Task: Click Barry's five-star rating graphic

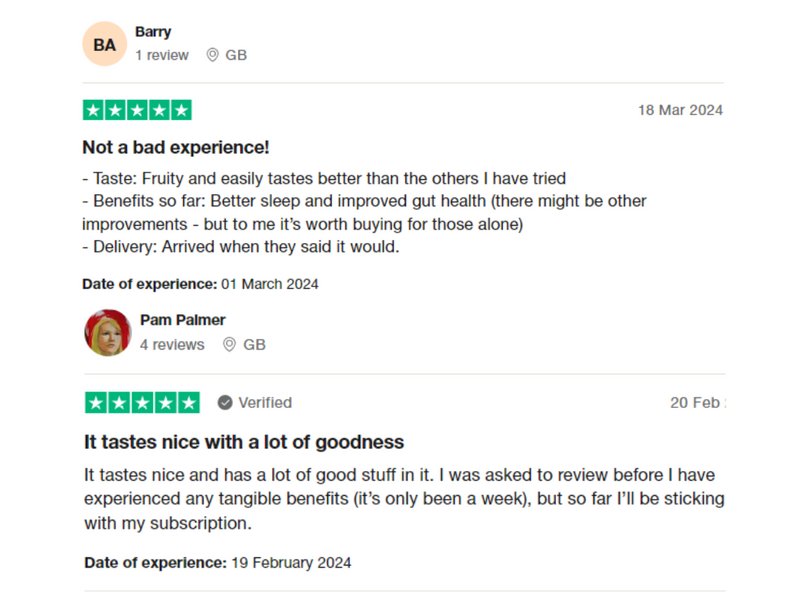Action: coord(137,110)
